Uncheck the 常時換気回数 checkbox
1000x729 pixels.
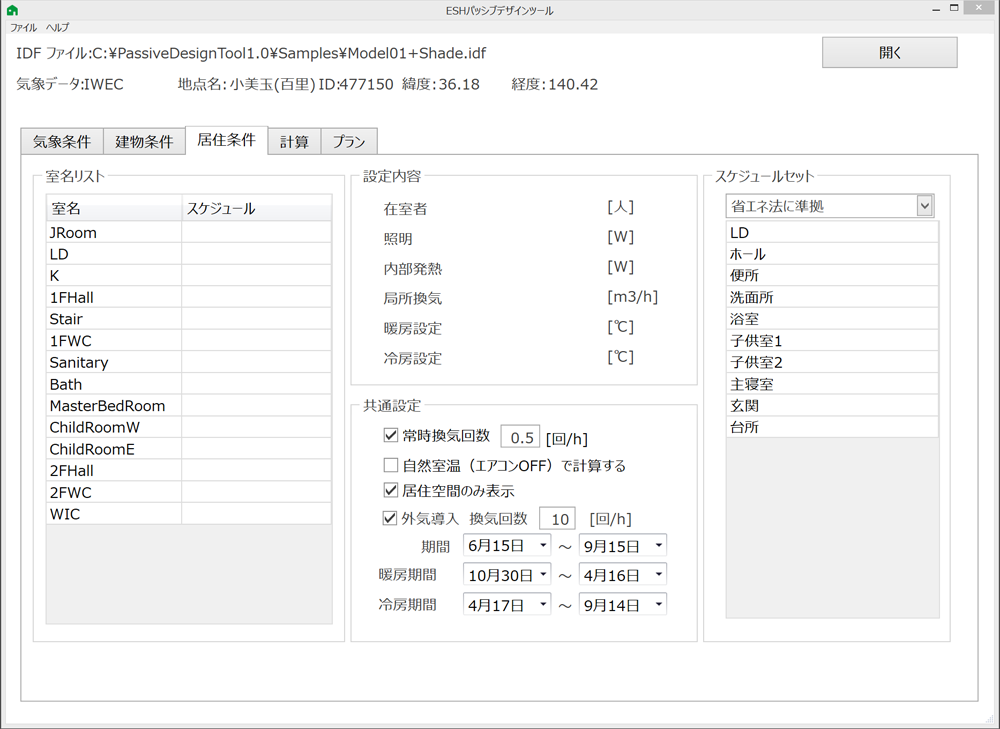tap(391, 436)
